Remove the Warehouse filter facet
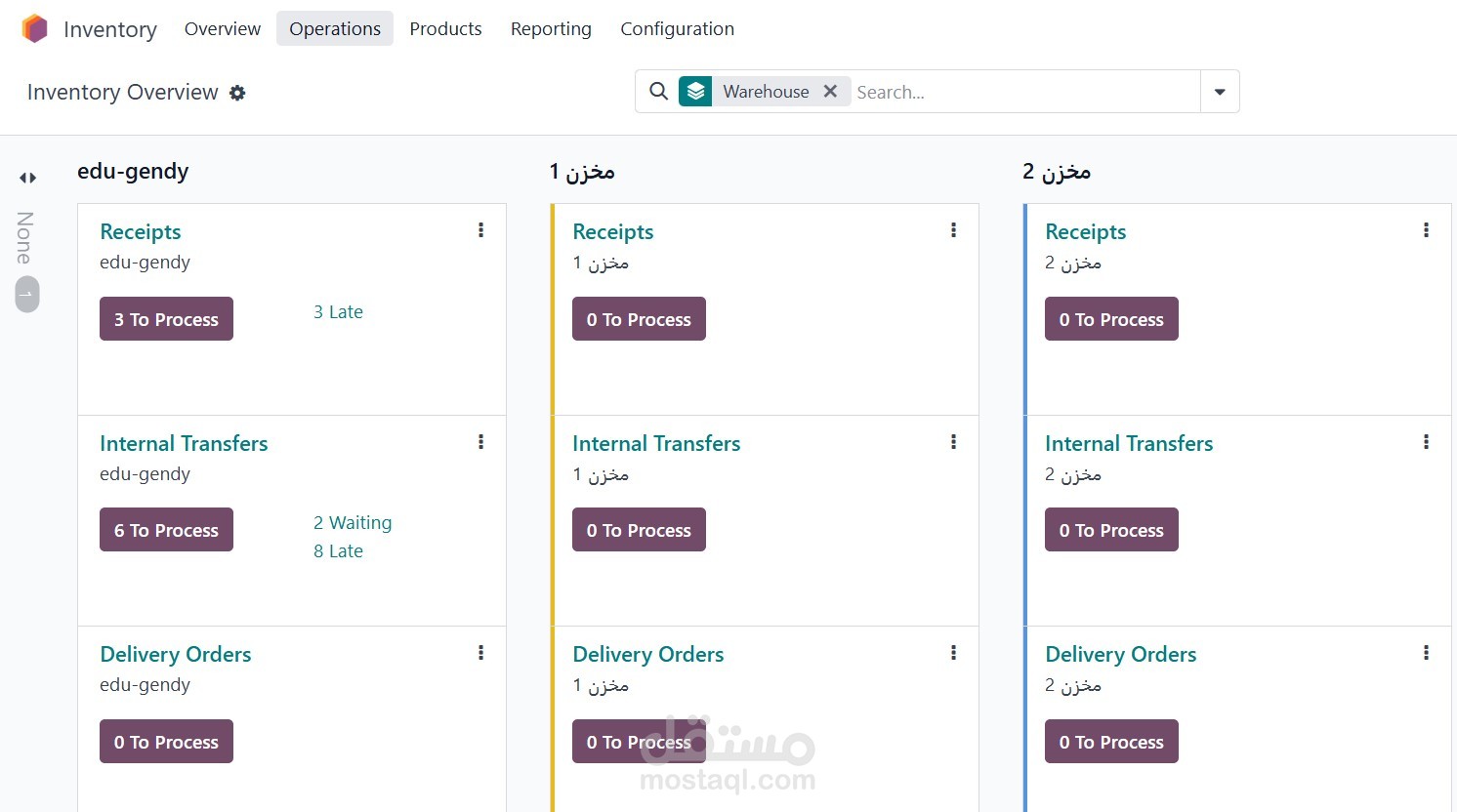 [830, 91]
